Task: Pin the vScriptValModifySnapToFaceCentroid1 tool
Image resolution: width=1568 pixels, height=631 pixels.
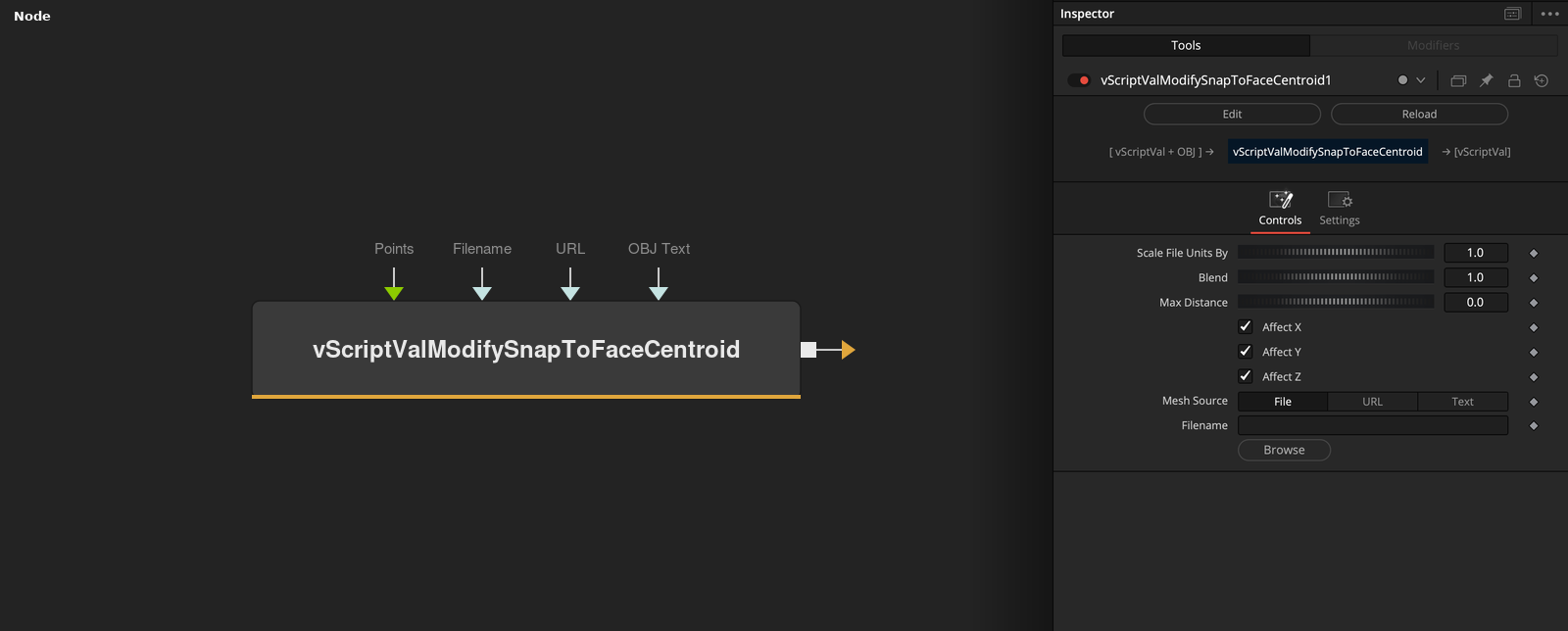Action: pyautogui.click(x=1486, y=80)
